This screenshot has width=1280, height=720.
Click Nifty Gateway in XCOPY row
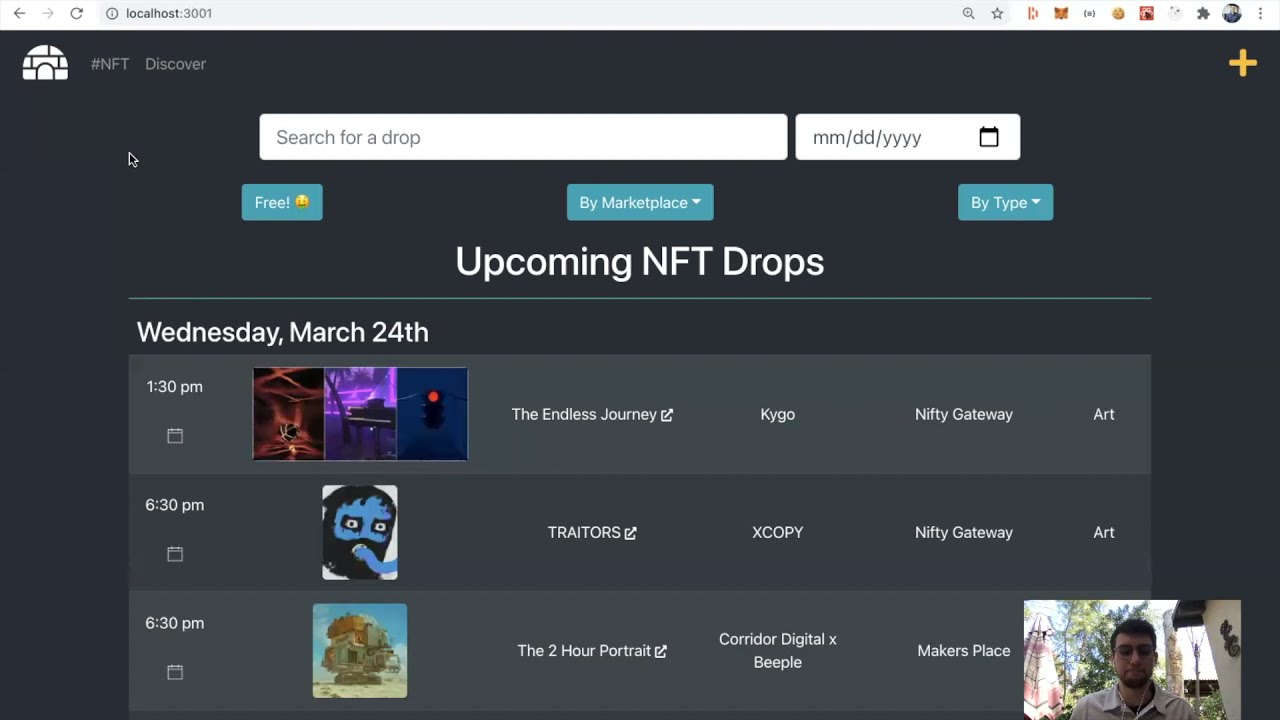pos(964,532)
